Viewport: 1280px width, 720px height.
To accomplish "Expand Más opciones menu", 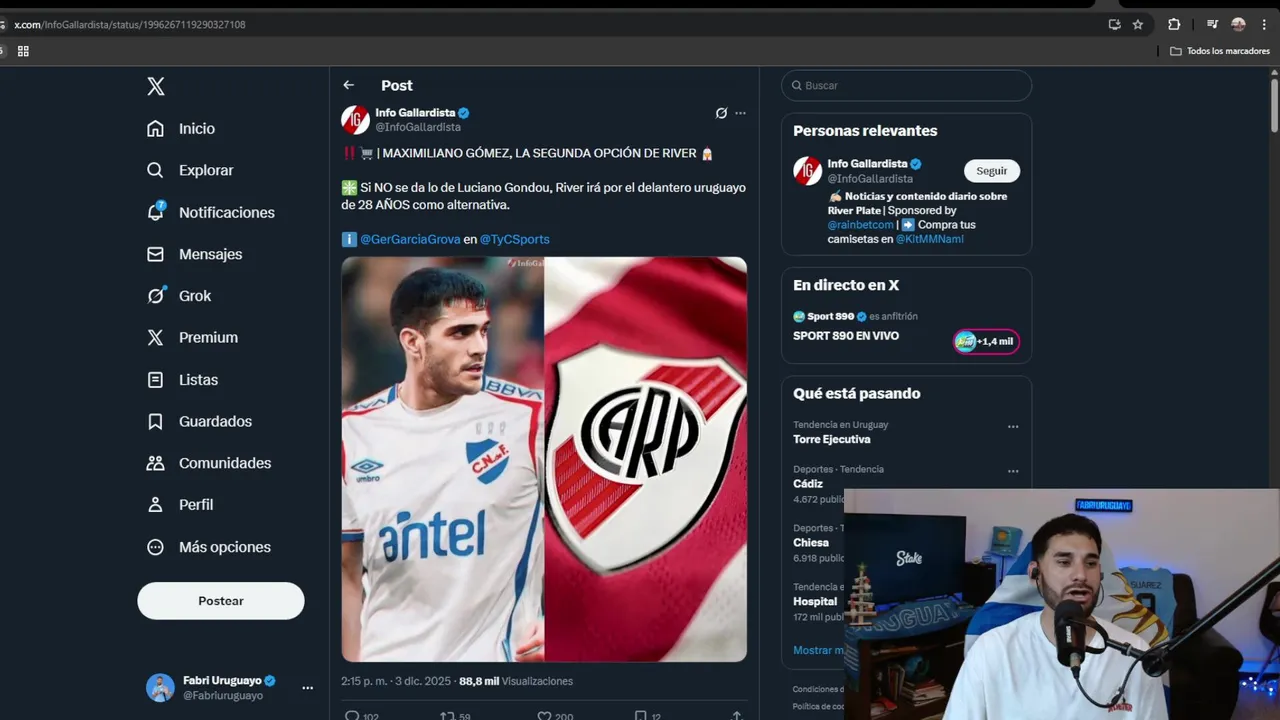I will coord(209,547).
